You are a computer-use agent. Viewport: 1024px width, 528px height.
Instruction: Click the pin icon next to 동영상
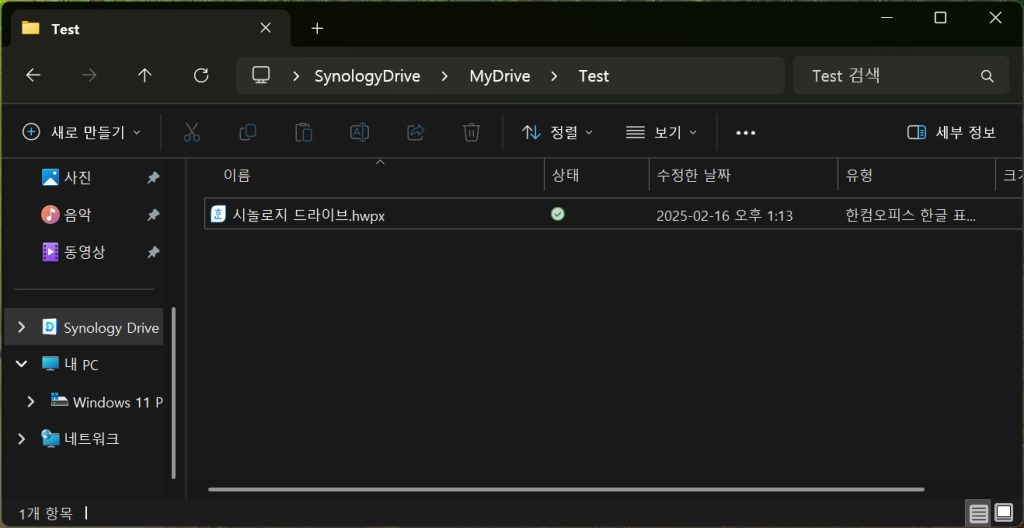pos(153,252)
